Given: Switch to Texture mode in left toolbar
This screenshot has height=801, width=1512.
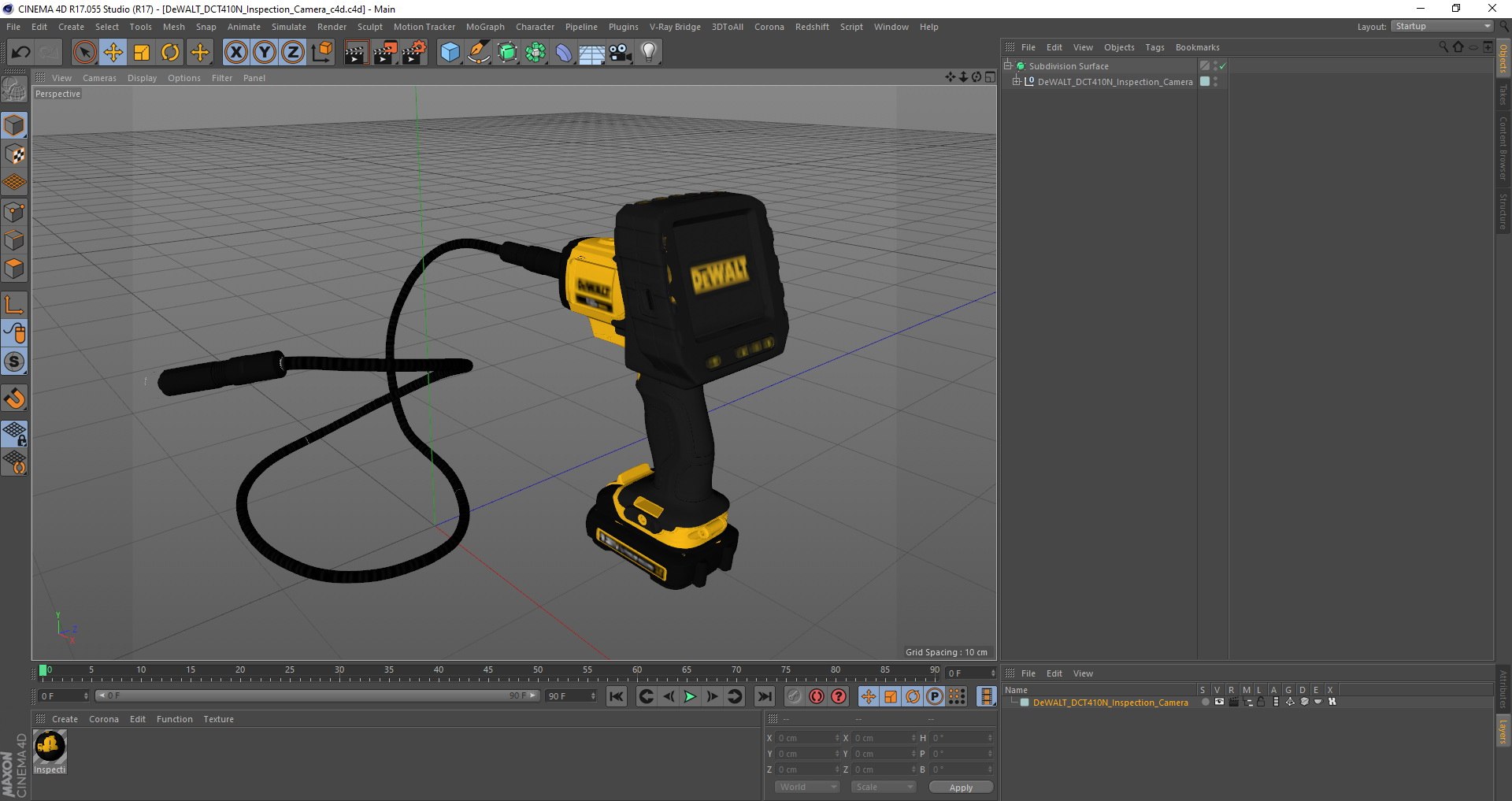Looking at the screenshot, I should [x=14, y=154].
